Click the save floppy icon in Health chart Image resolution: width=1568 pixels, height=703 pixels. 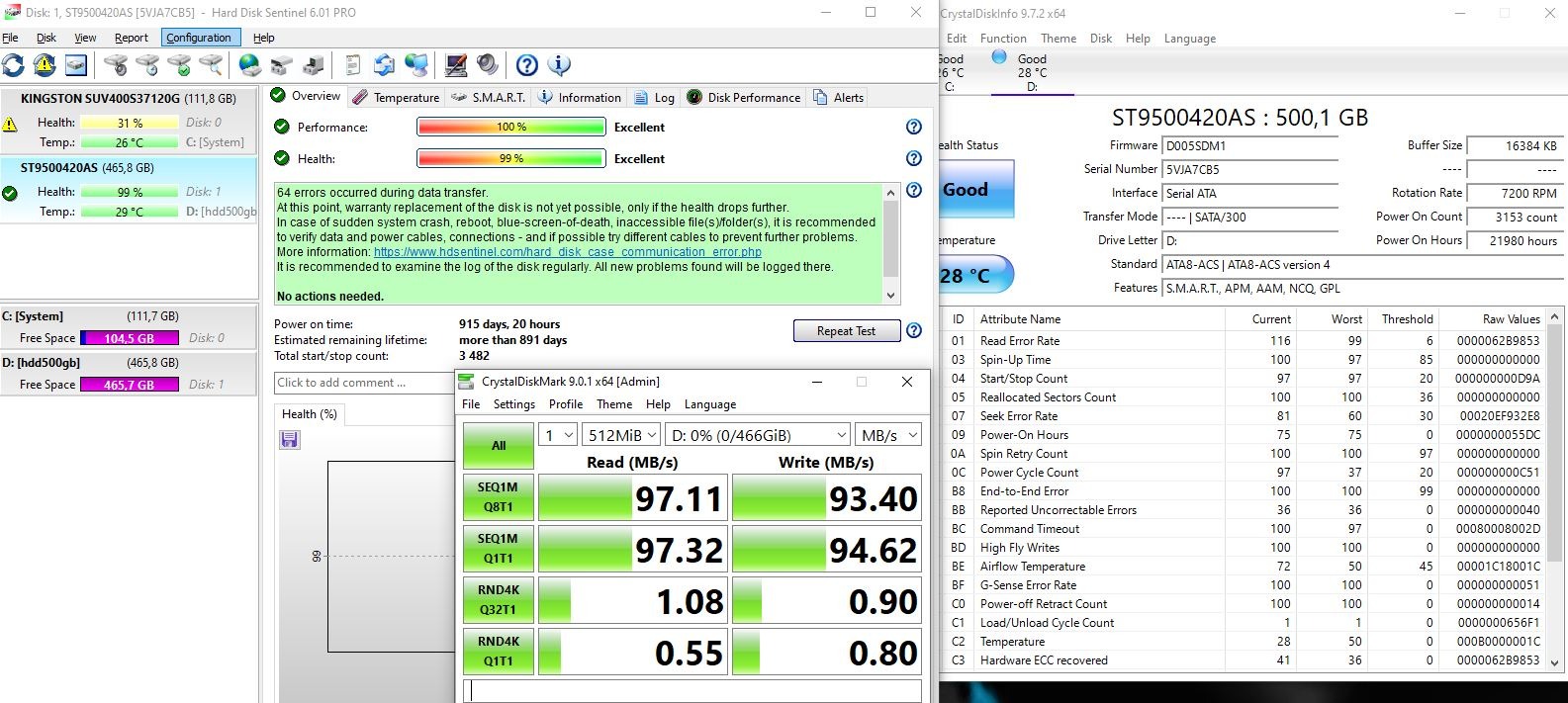[290, 439]
